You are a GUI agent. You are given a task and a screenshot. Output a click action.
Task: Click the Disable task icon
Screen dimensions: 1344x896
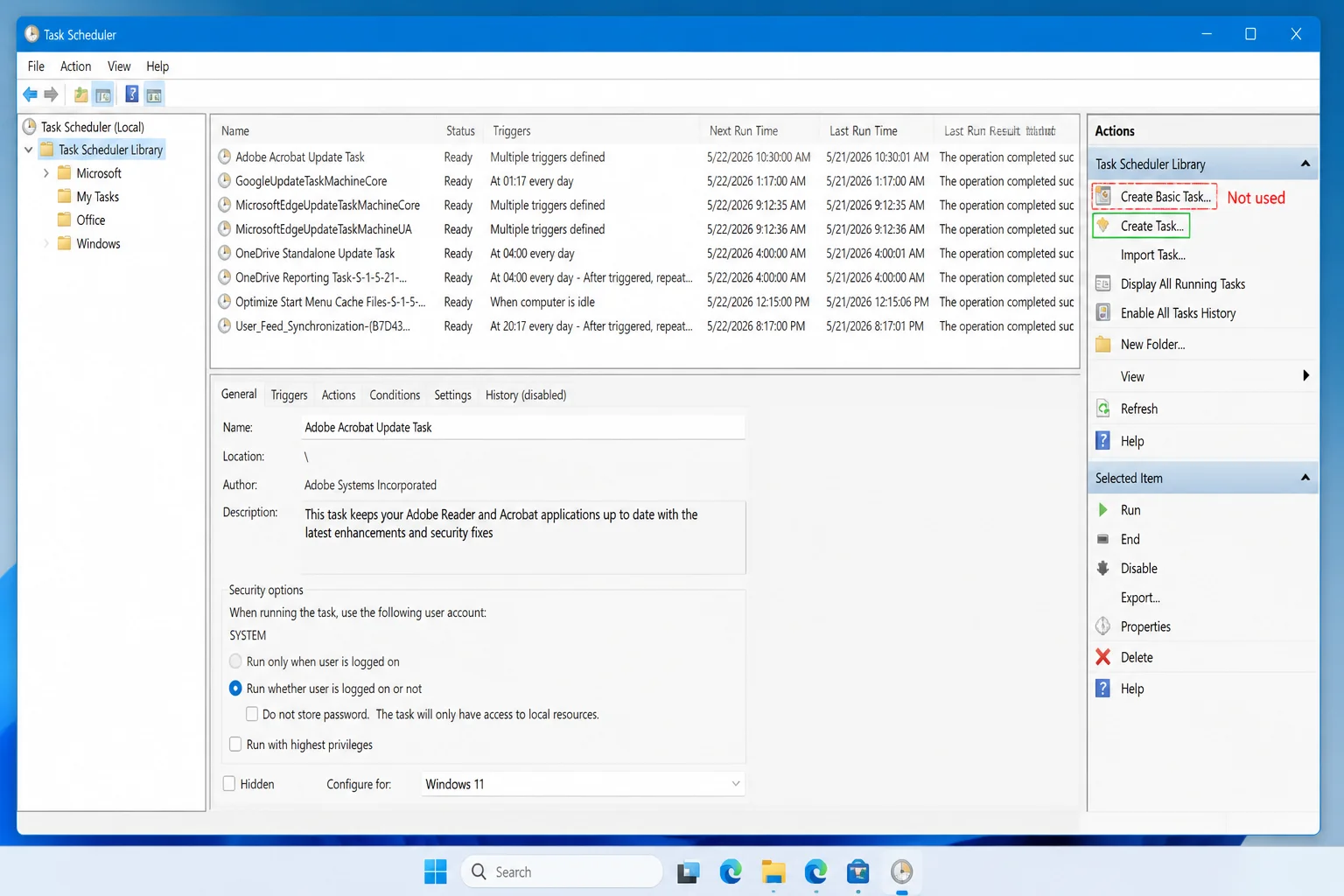1103,568
